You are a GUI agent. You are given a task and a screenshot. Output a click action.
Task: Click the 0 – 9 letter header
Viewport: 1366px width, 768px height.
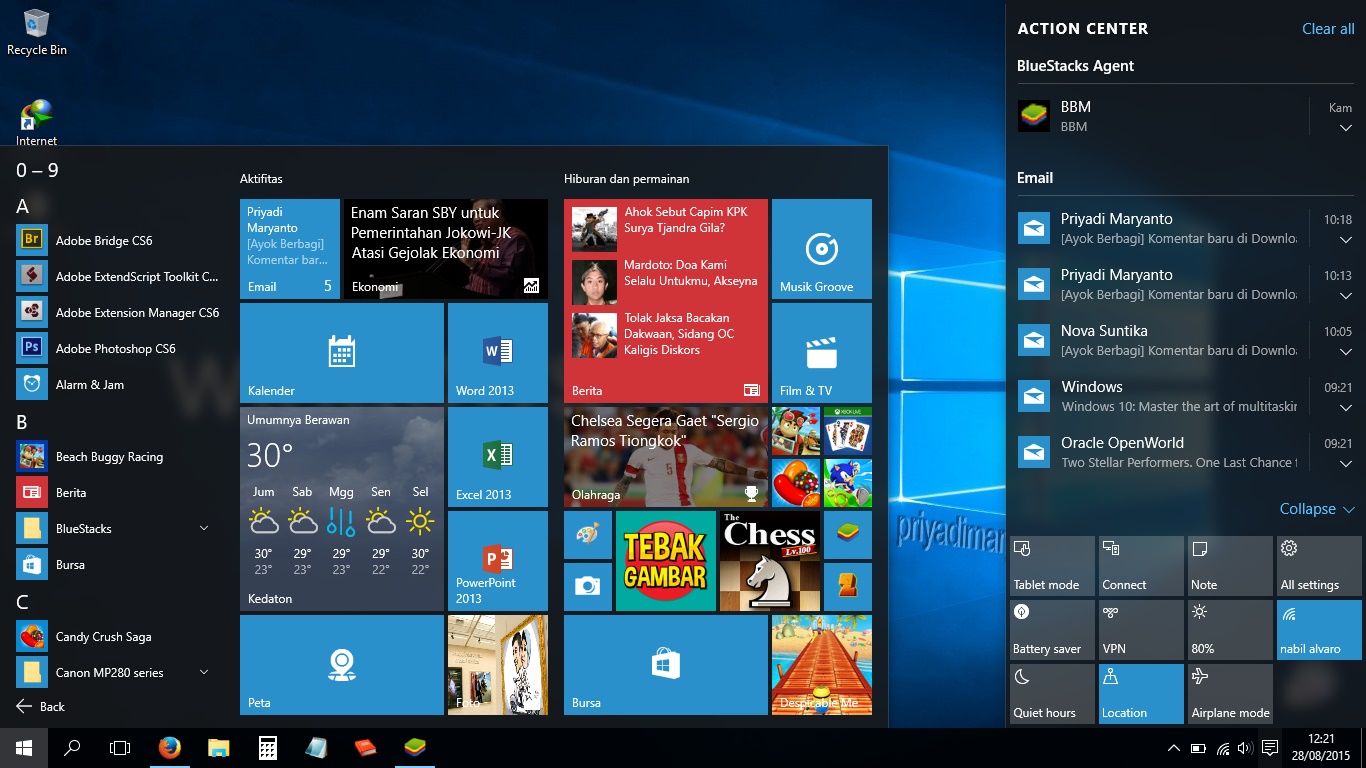tap(37, 171)
